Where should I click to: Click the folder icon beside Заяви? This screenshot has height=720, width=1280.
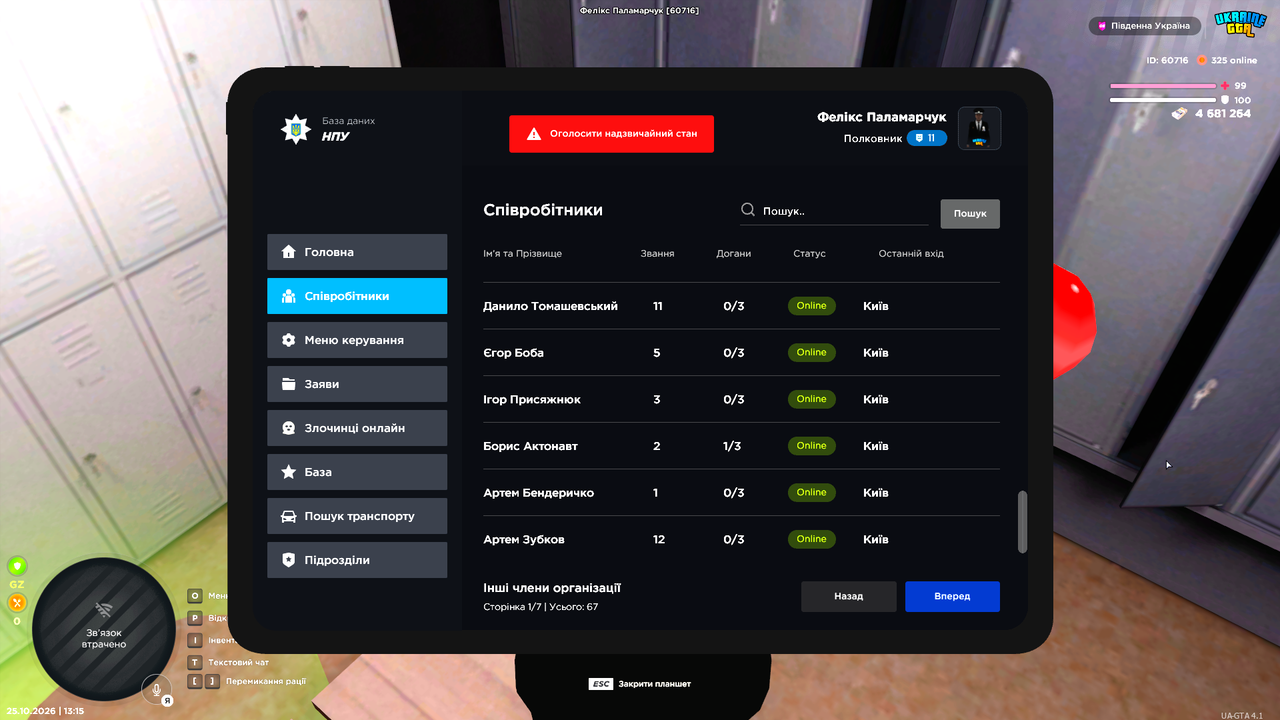point(288,384)
